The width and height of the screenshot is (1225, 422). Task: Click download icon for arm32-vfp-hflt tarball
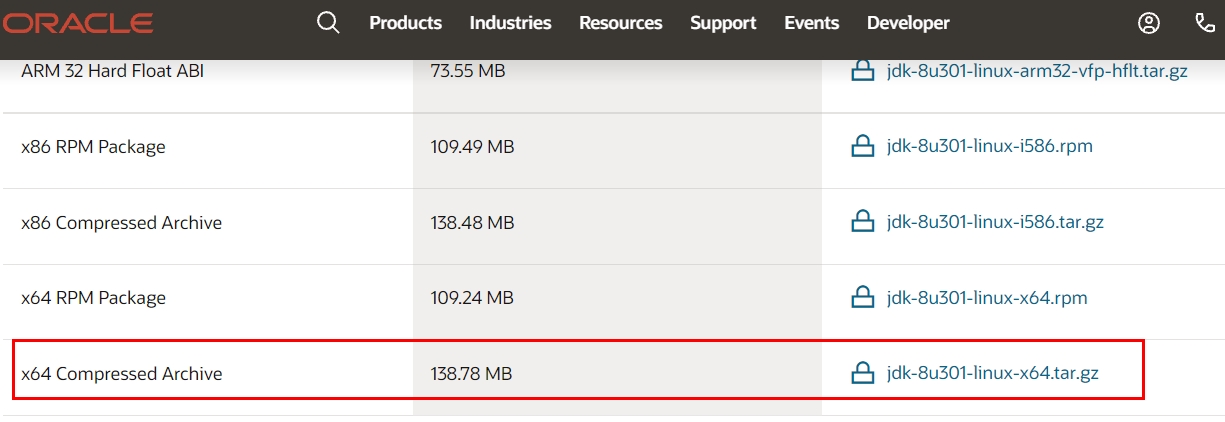coord(862,71)
